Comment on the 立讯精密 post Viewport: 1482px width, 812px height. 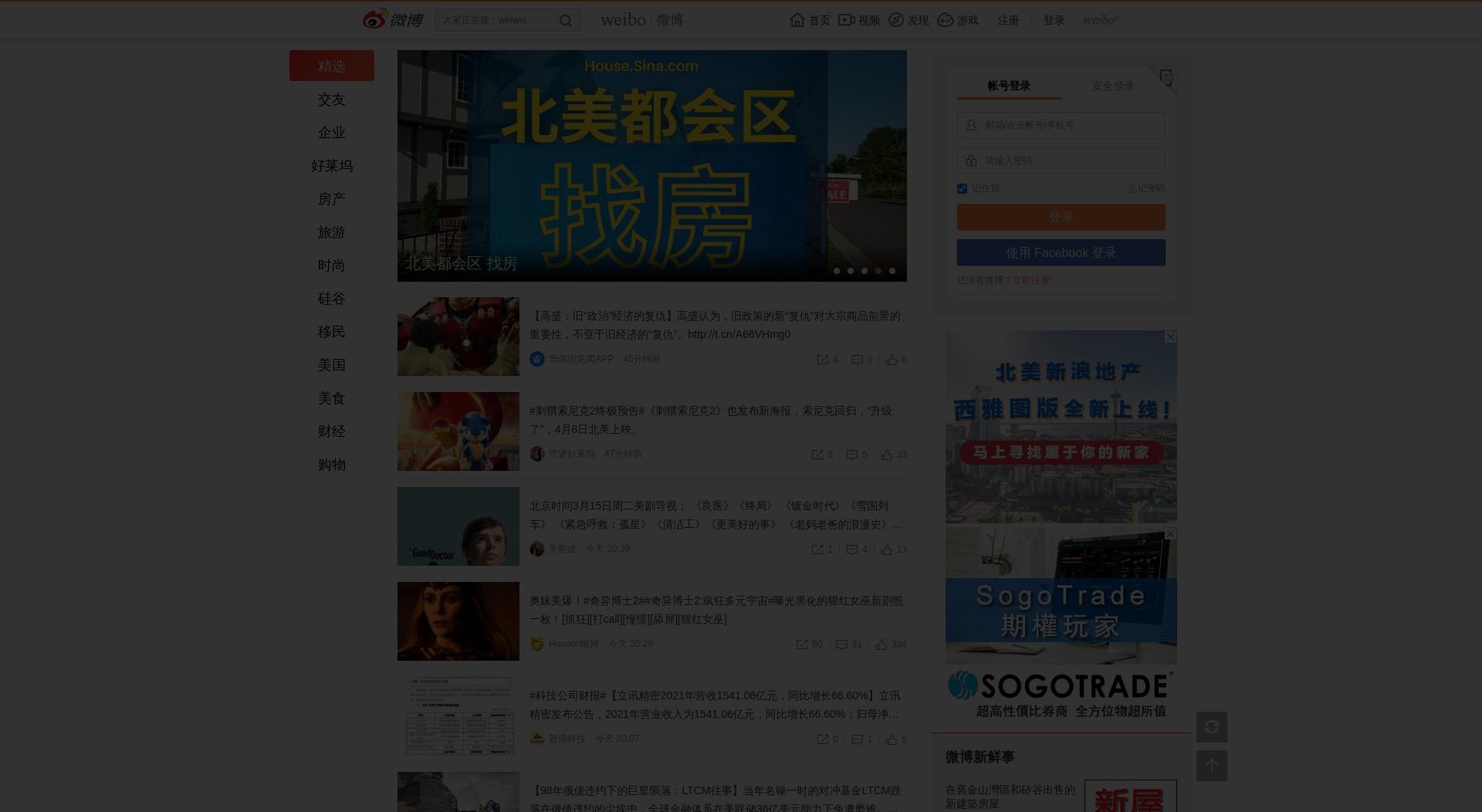pyautogui.click(x=857, y=739)
